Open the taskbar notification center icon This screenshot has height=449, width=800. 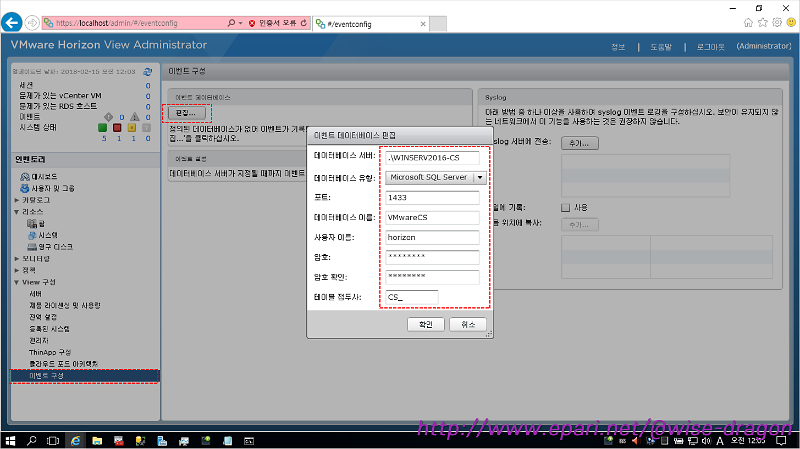[x=781, y=441]
